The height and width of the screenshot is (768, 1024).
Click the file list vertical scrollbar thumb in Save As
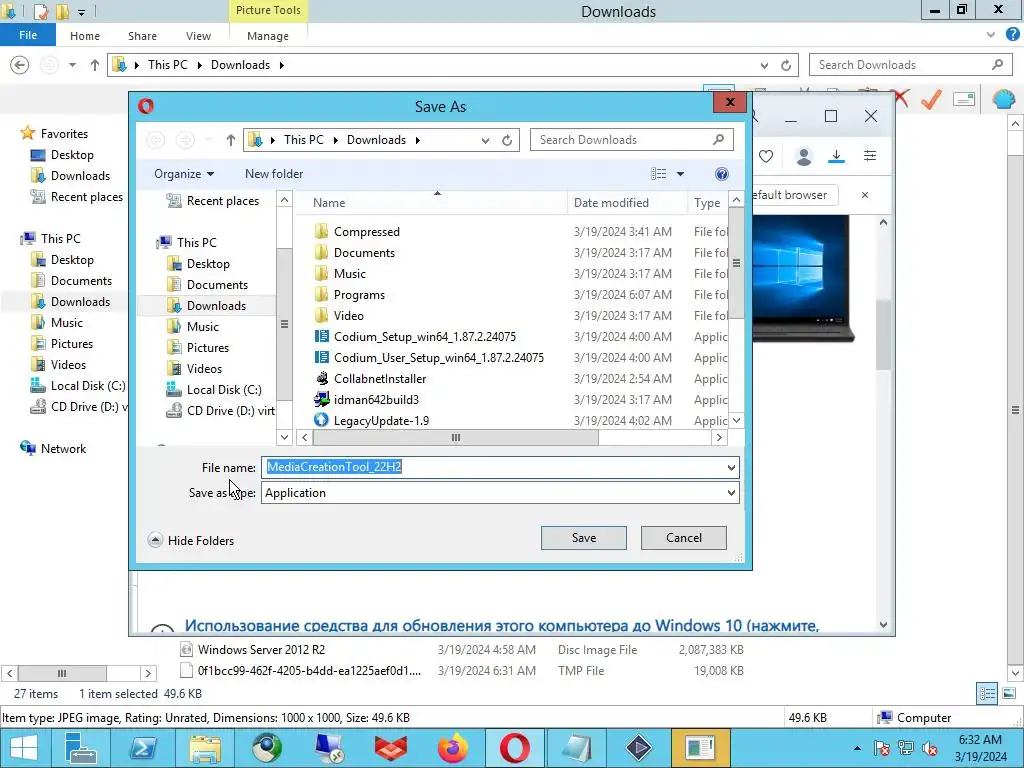(x=736, y=263)
